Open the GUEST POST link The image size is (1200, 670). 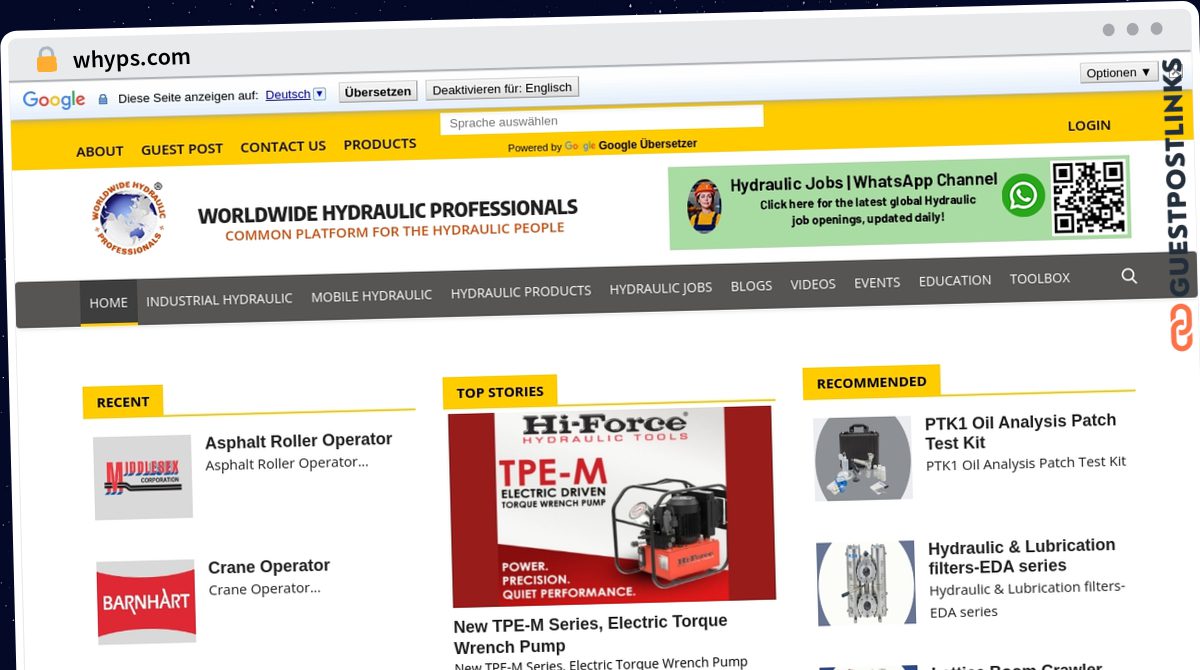[x=182, y=149]
